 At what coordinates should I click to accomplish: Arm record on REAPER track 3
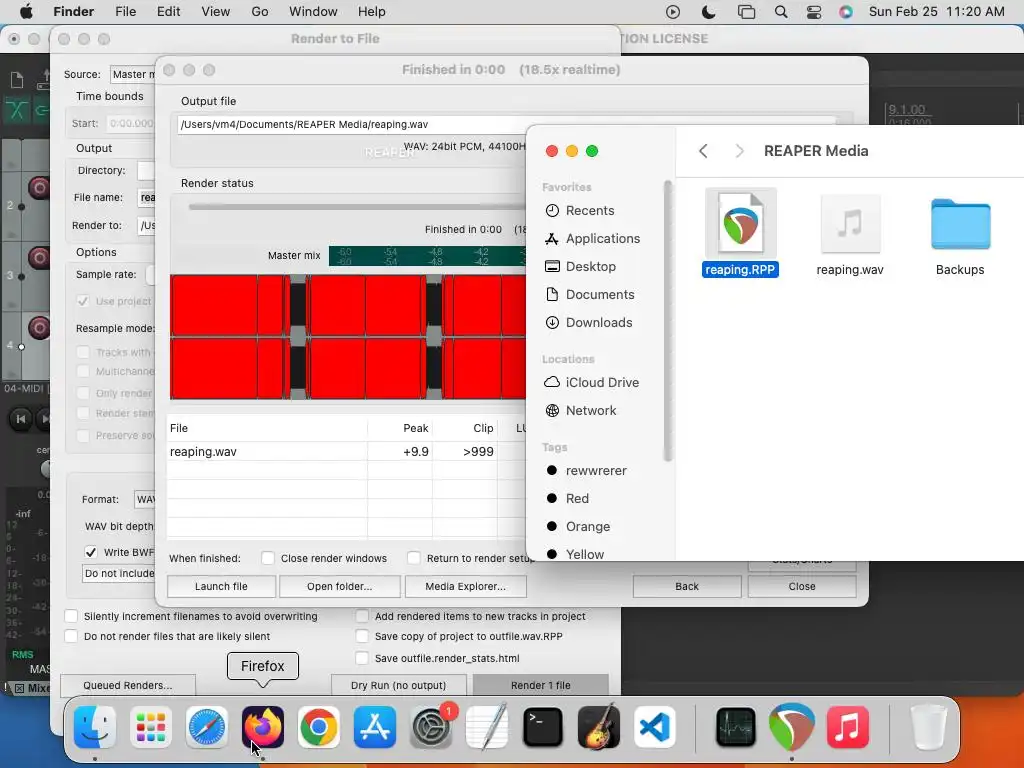pos(39,258)
